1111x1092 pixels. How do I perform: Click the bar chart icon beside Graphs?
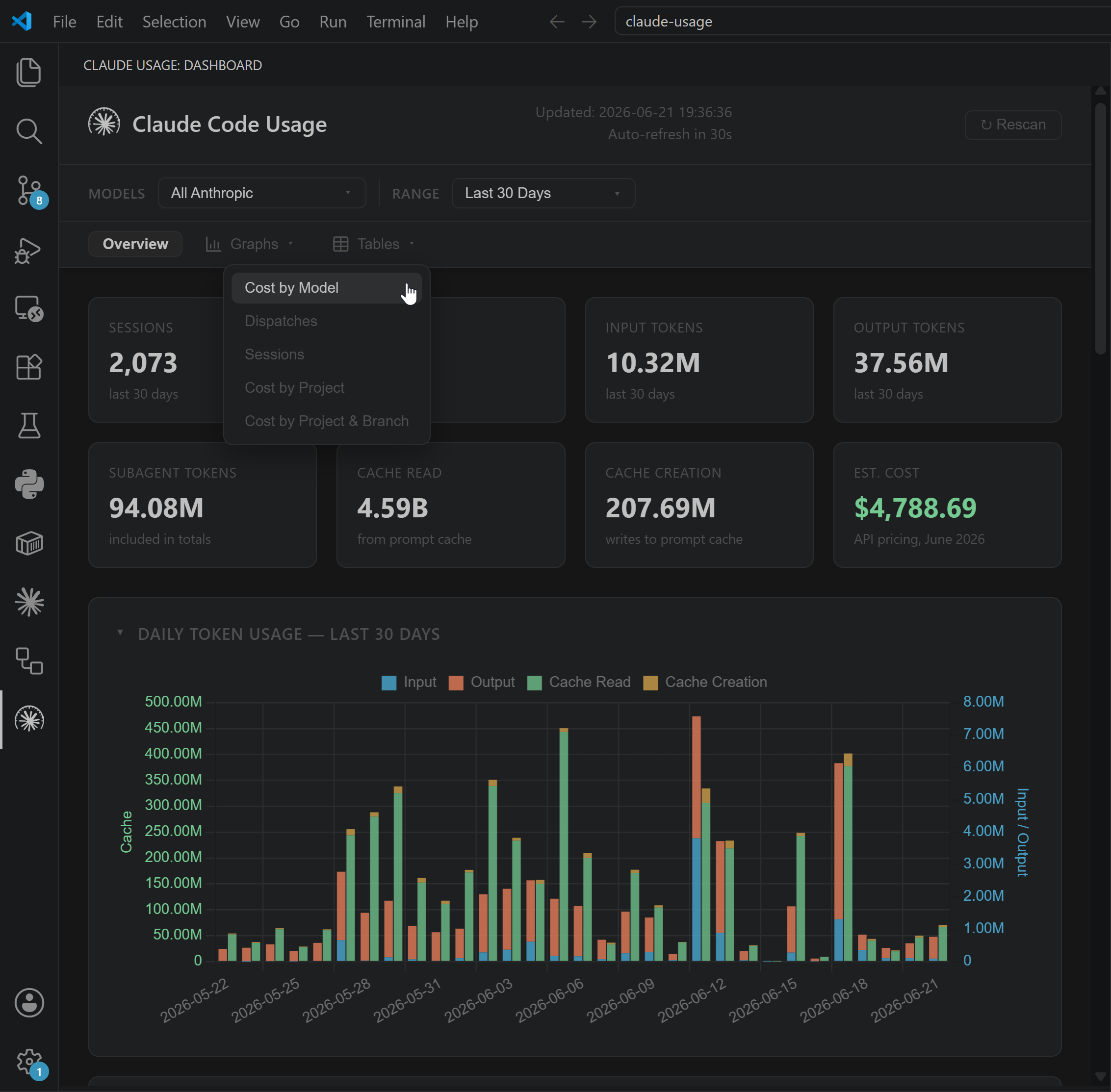[213, 244]
